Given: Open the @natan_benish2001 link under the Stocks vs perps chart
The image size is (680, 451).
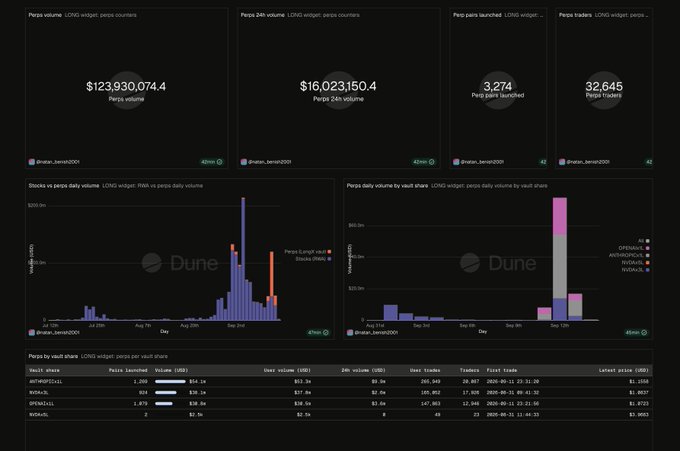Looking at the screenshot, I should click(58, 333).
